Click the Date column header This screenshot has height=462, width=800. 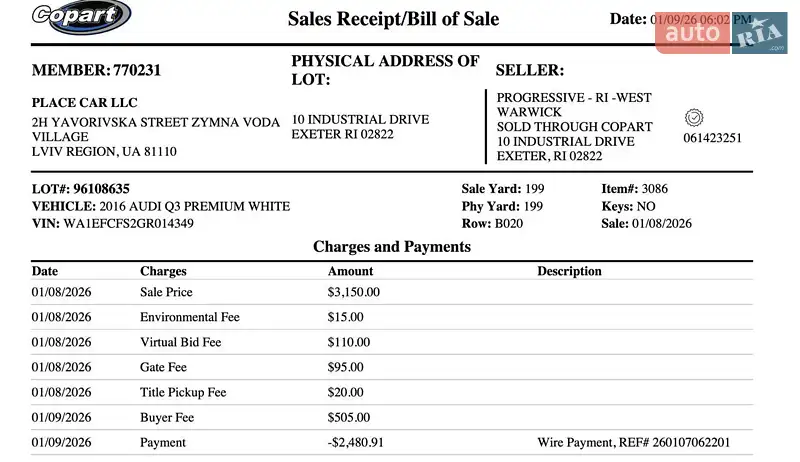click(x=45, y=271)
